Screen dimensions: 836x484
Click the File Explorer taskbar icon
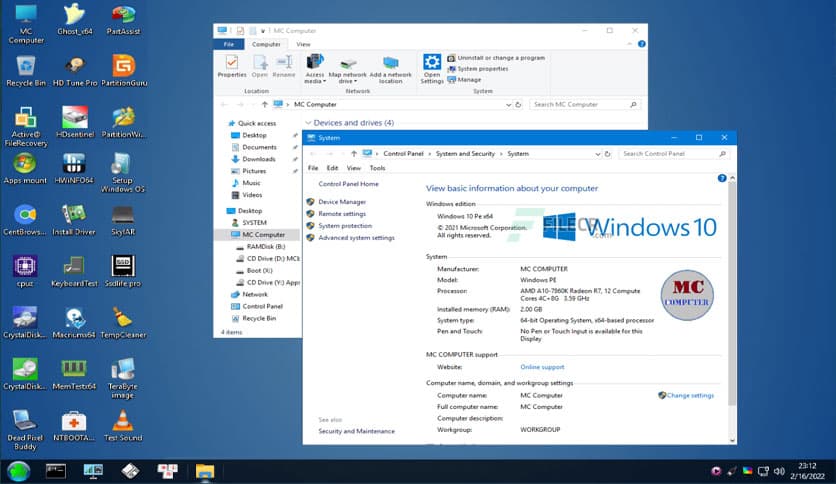click(205, 470)
